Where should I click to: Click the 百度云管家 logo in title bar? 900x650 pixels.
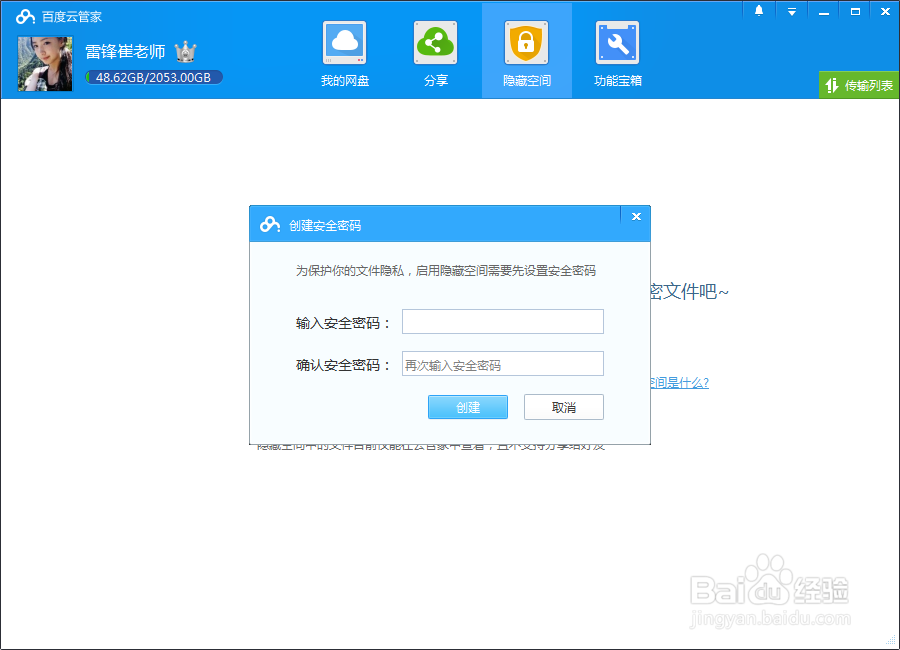(x=25, y=16)
